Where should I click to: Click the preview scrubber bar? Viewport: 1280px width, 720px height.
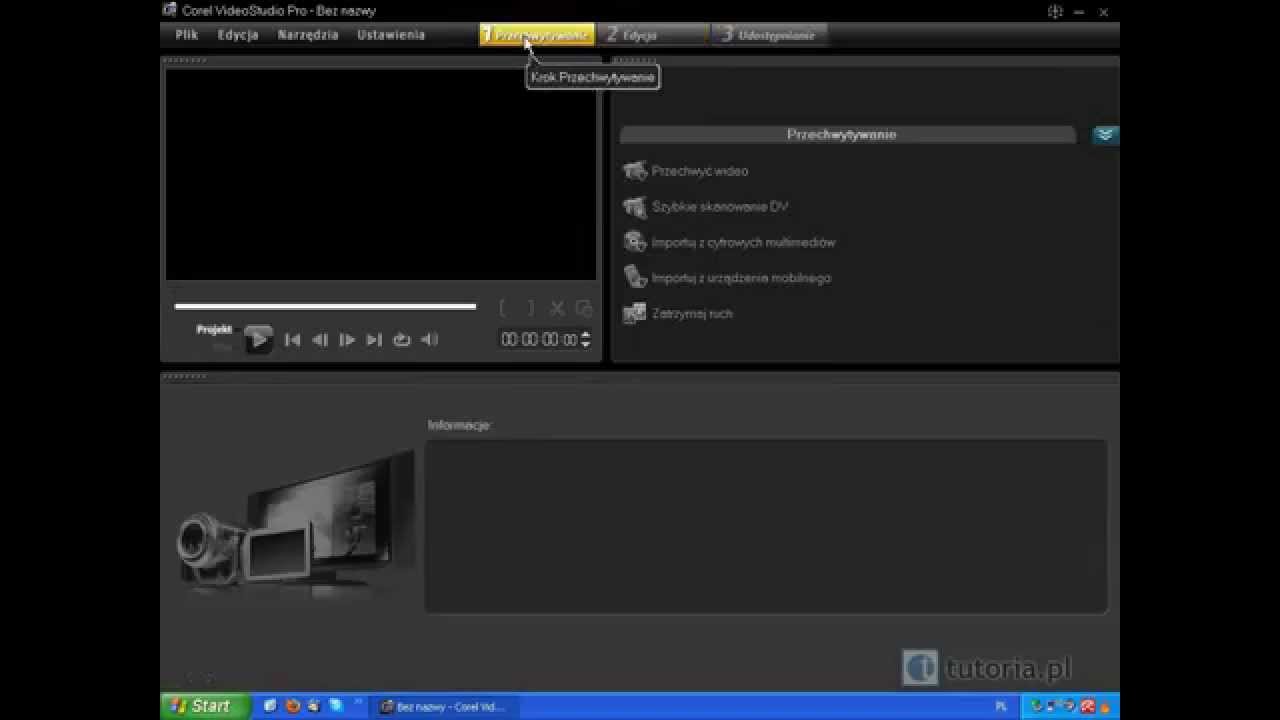325,306
